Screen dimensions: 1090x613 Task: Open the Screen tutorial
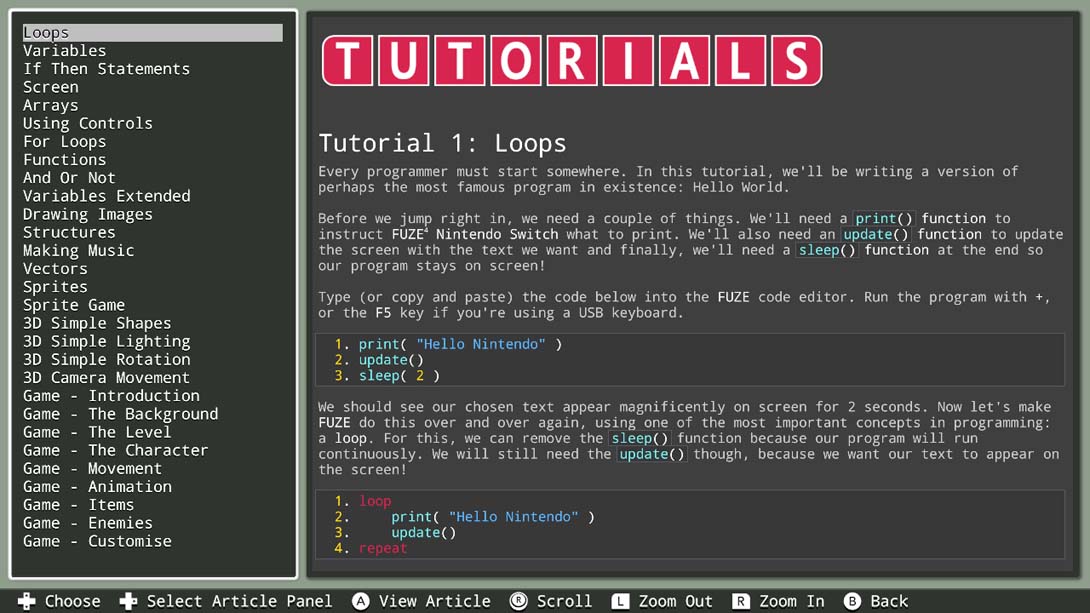(x=51, y=87)
